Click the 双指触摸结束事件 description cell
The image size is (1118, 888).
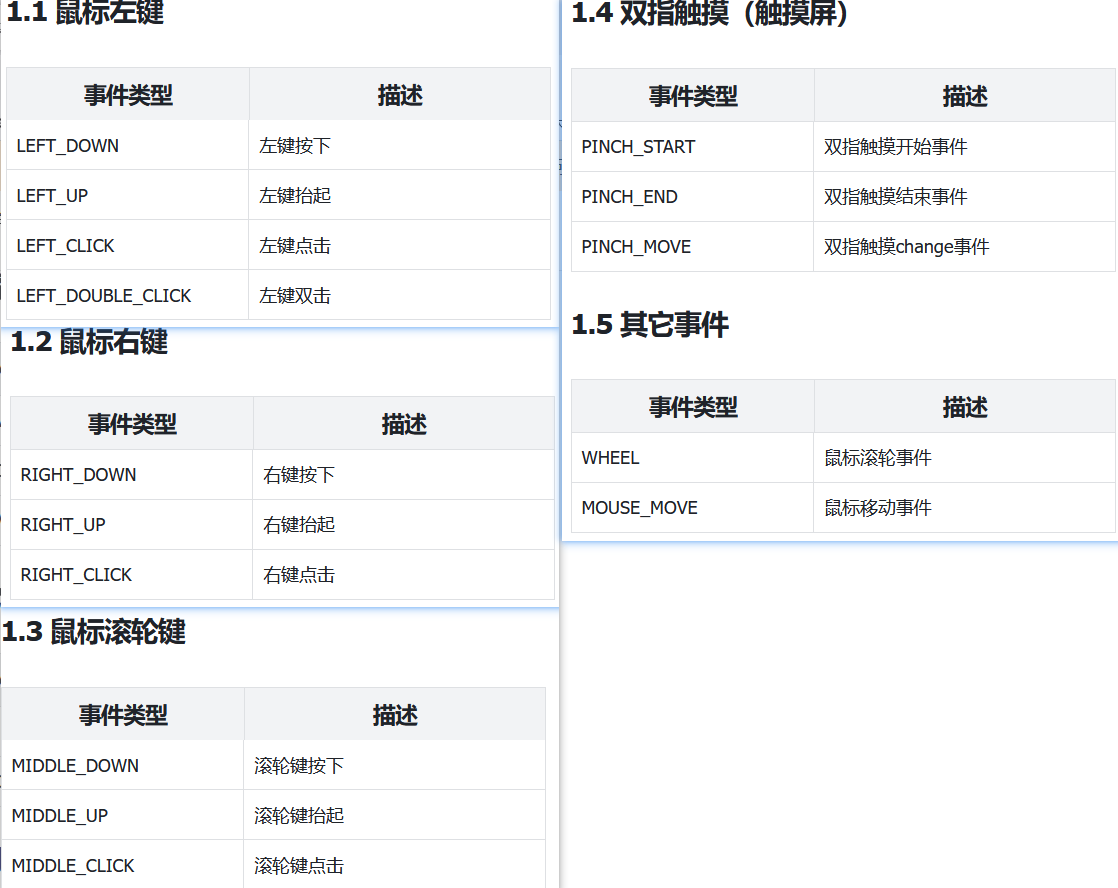point(896,197)
